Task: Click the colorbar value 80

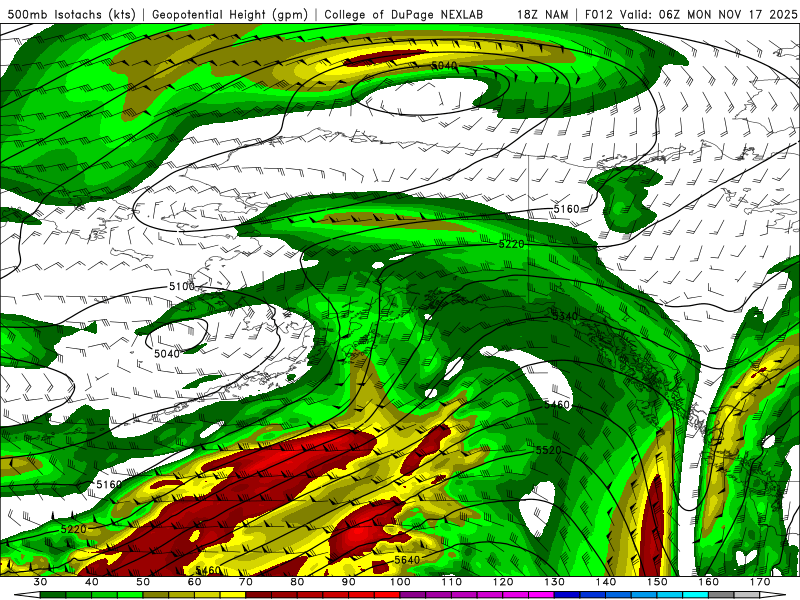Action: (297, 582)
